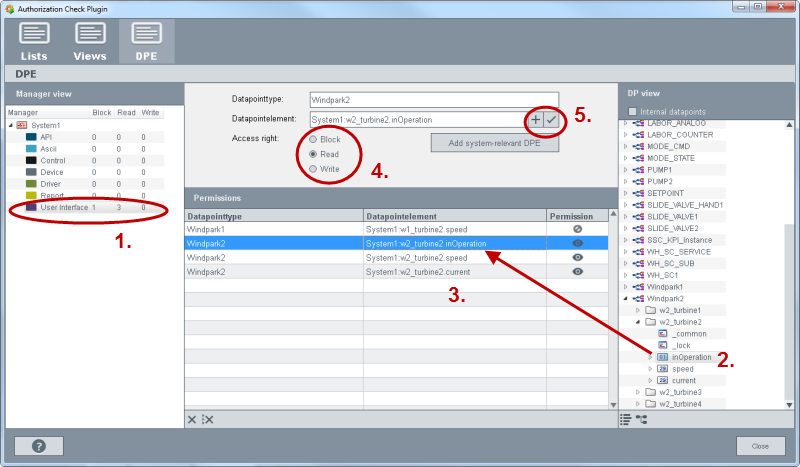Click Add system-relevant DPE button
800x467 pixels.
(496, 142)
